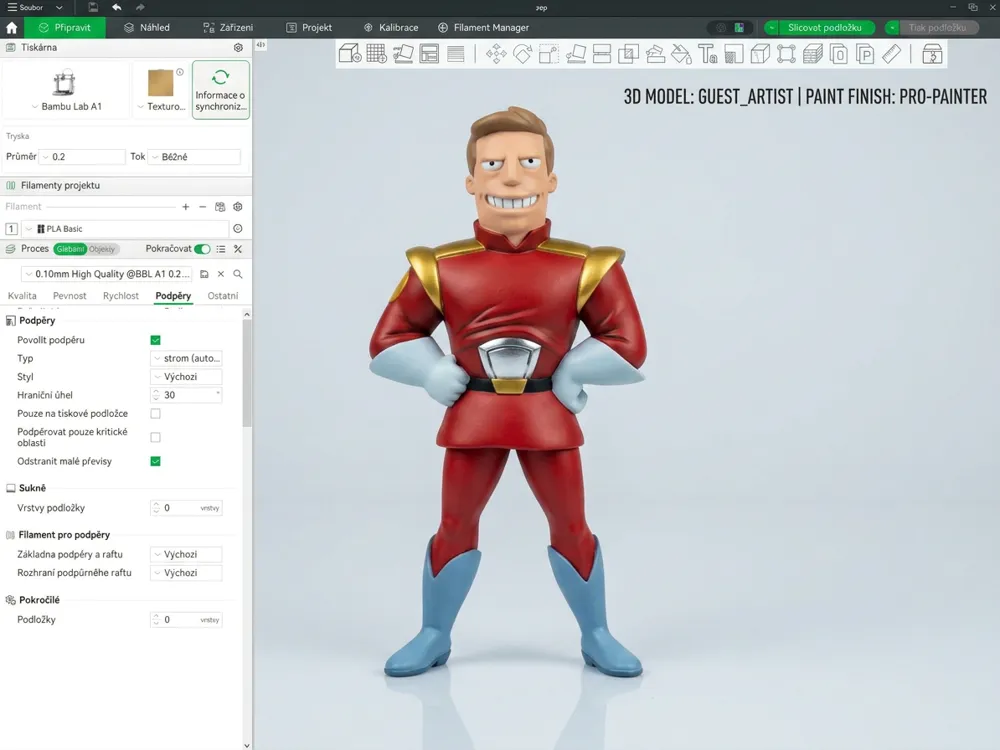1000x750 pixels.
Task: Open the Color painting bucket tool
Action: click(x=681, y=54)
